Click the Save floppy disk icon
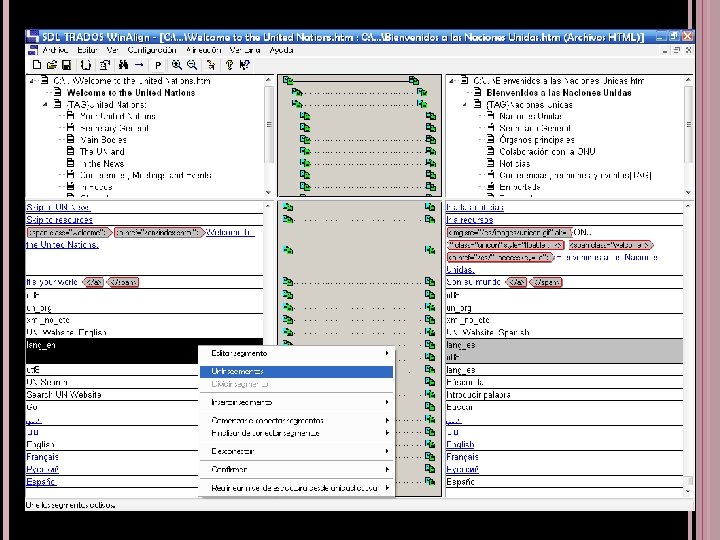The height and width of the screenshot is (540, 720). (66, 65)
